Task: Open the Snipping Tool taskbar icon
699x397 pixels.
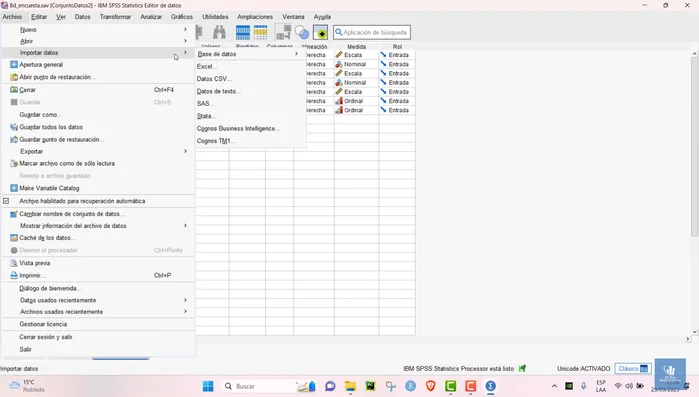Action: pyautogui.click(x=391, y=386)
